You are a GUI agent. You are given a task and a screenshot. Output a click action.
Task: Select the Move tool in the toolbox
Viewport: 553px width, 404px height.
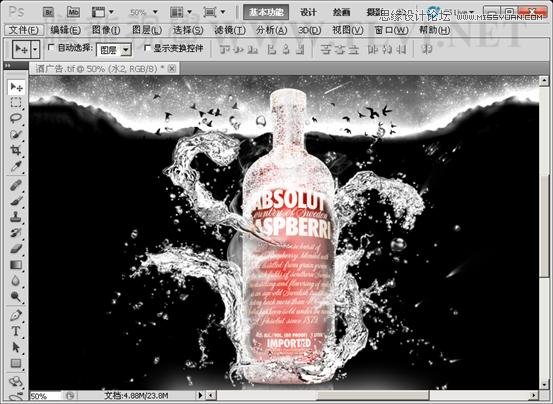(x=16, y=87)
